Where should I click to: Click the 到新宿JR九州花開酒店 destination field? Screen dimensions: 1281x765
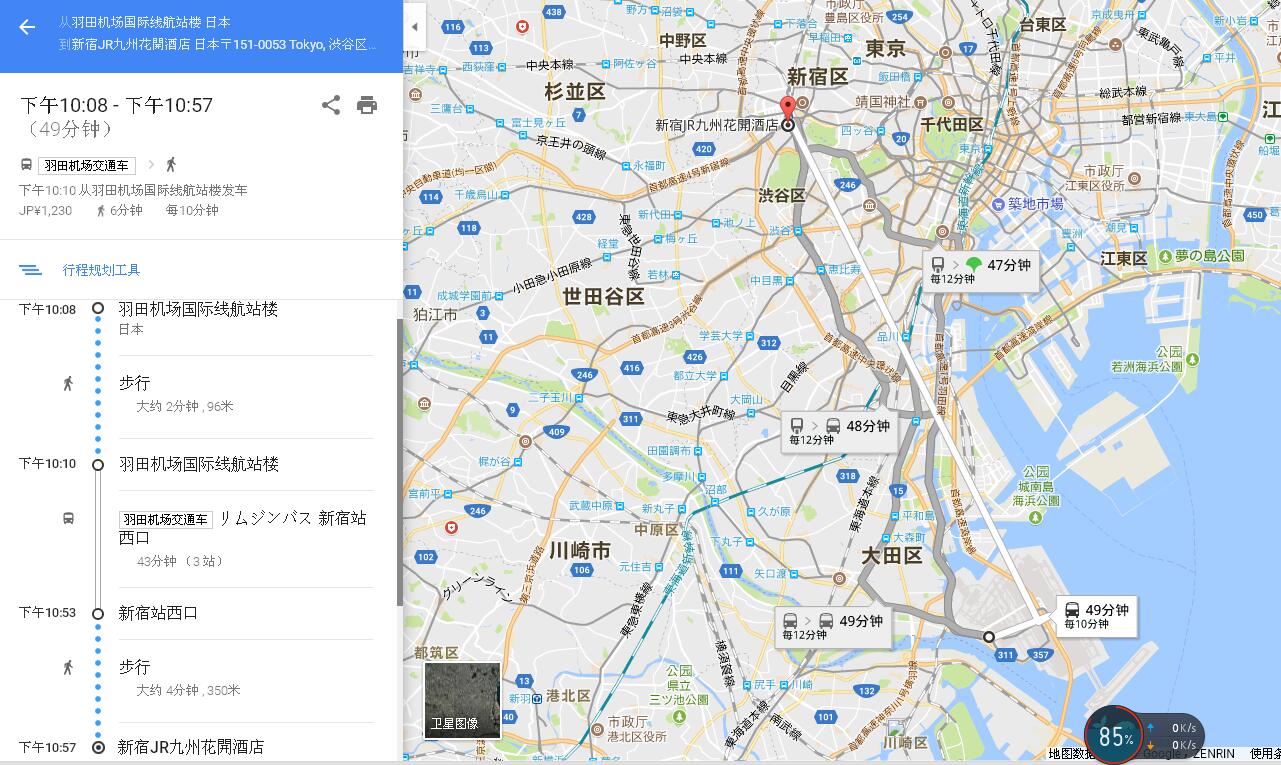[x=218, y=44]
